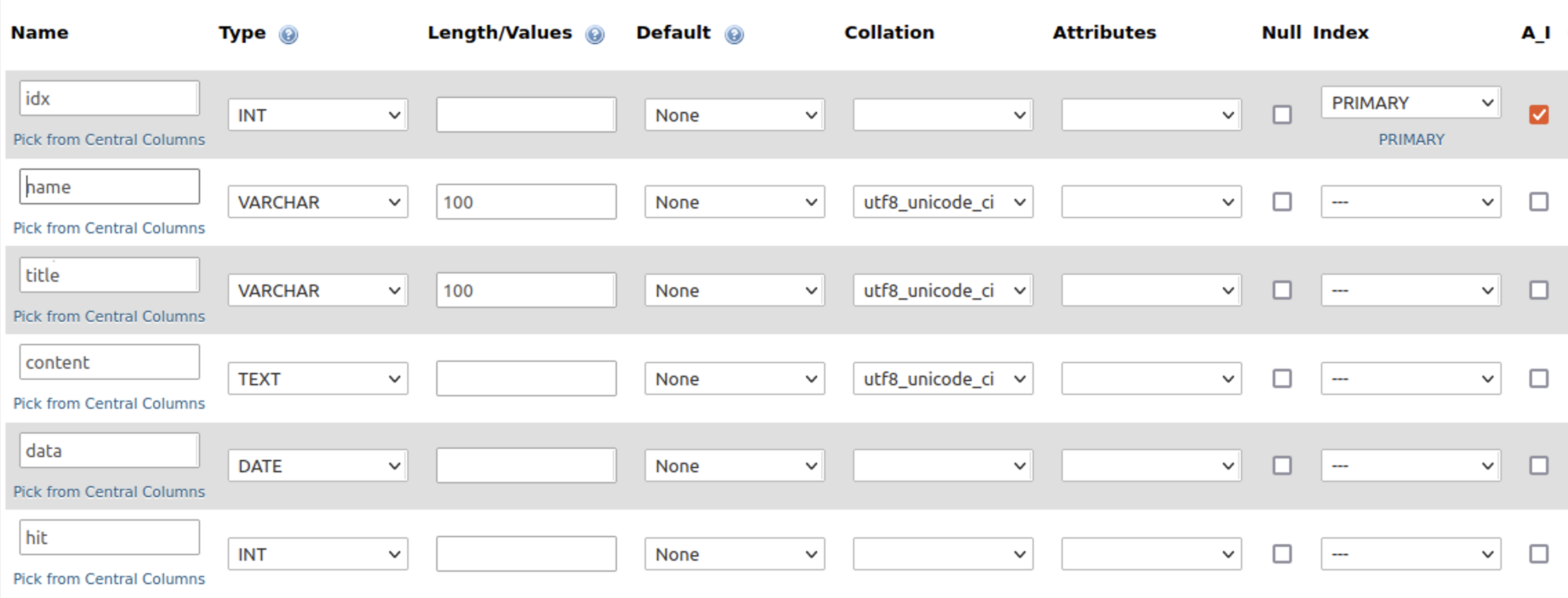The image size is (1568, 598).
Task: Open the Index dropdown for name row
Action: pyautogui.click(x=1411, y=202)
